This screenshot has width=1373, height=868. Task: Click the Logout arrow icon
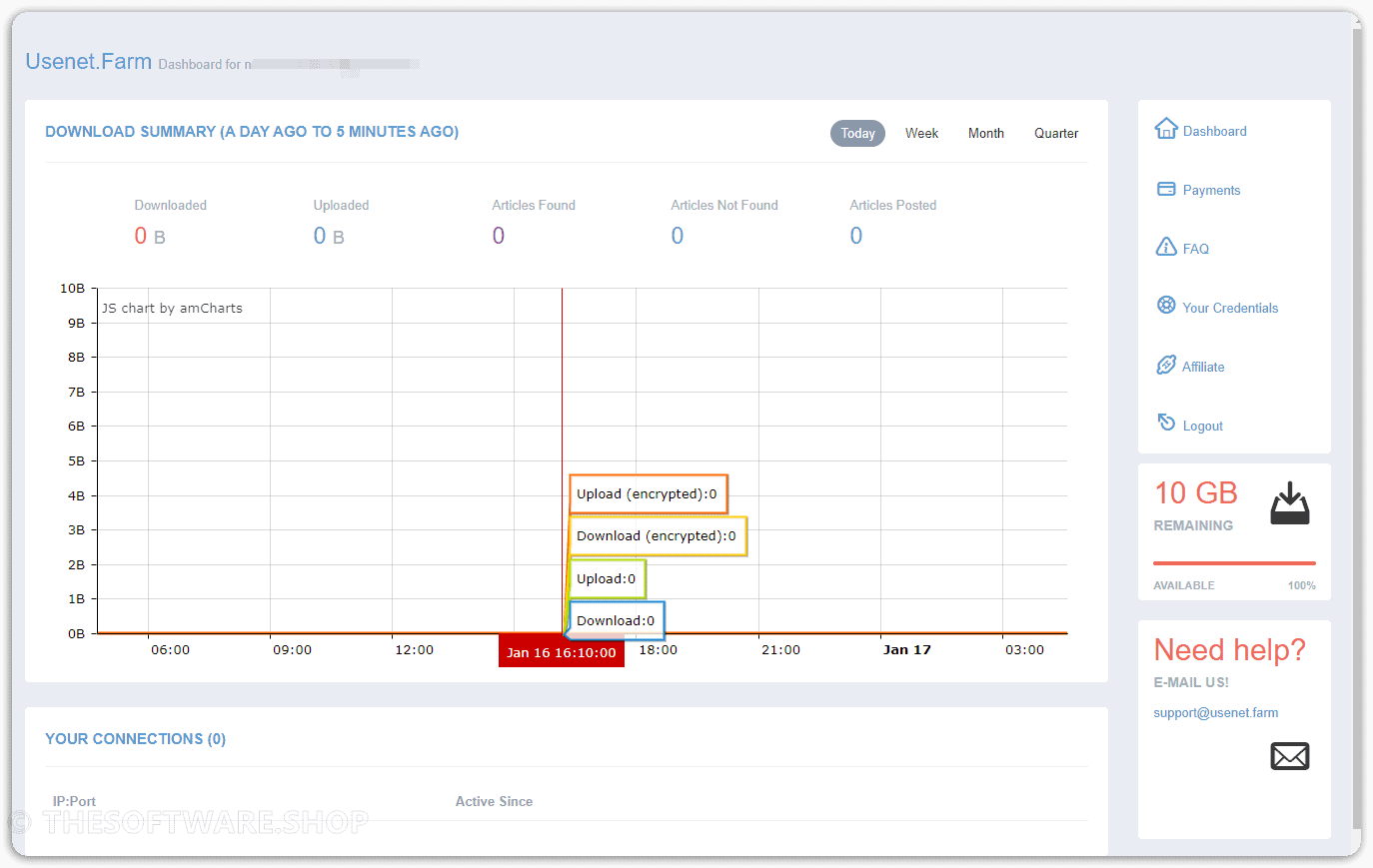1166,423
